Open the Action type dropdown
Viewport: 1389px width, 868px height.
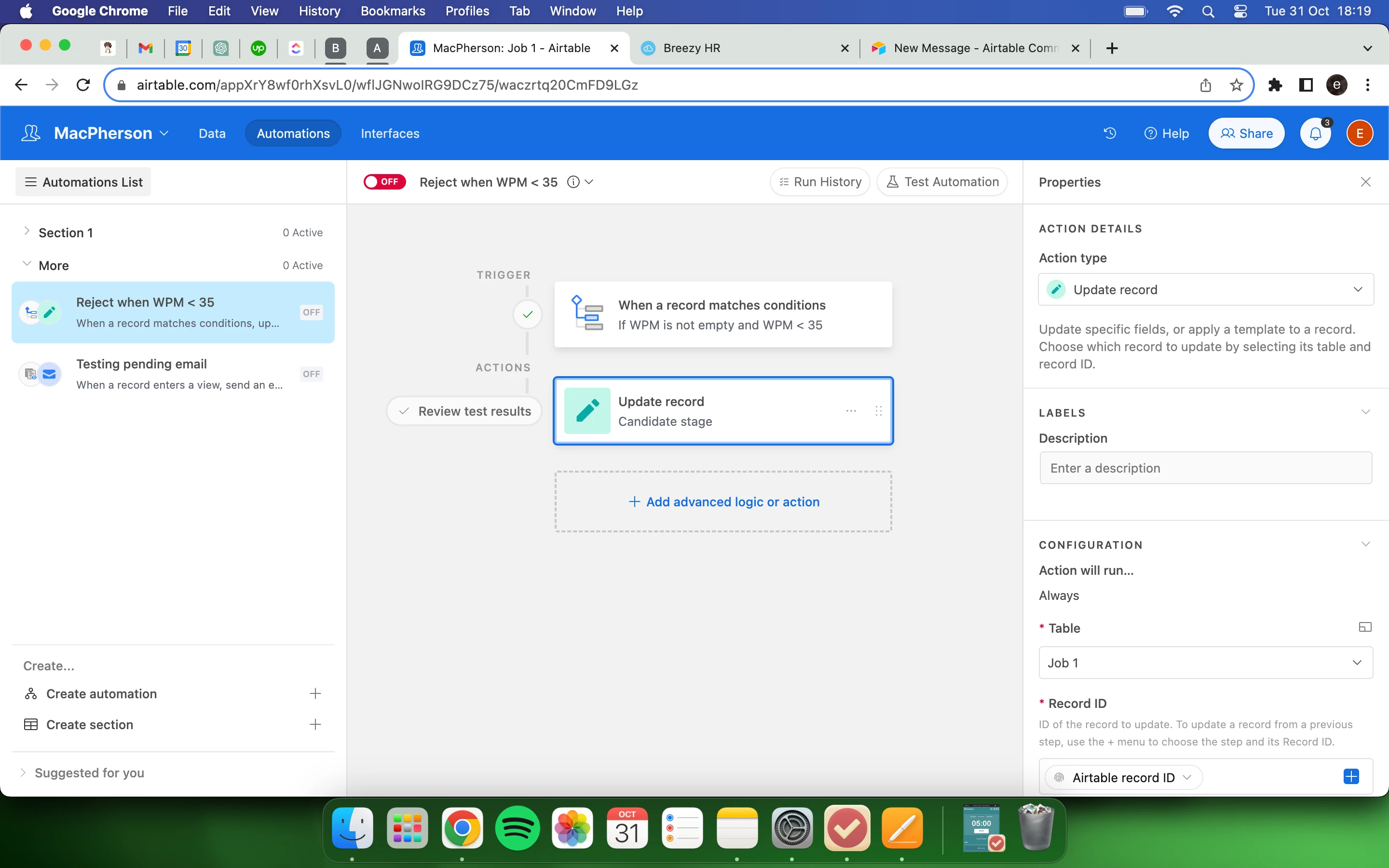[1205, 289]
